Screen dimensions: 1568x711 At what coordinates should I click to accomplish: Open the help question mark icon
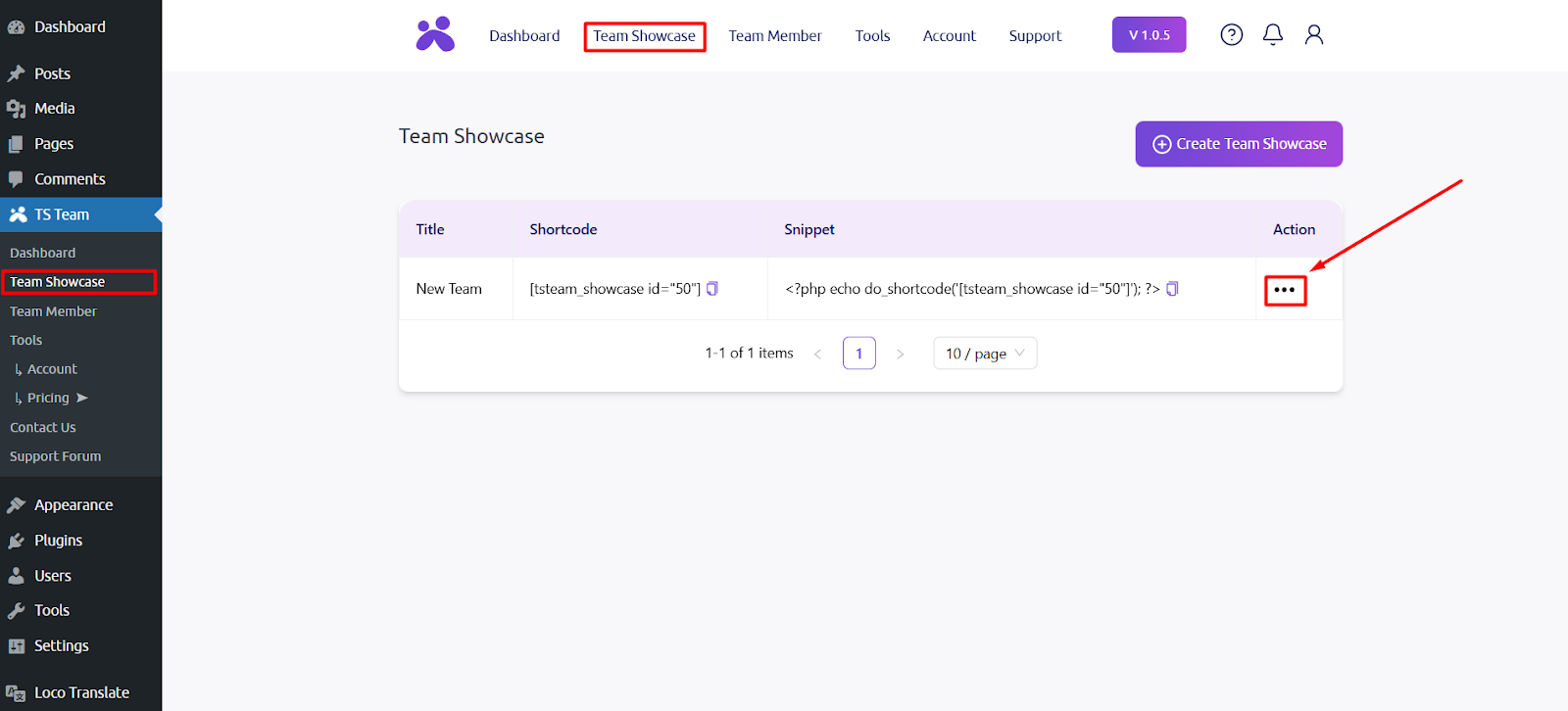(x=1231, y=35)
